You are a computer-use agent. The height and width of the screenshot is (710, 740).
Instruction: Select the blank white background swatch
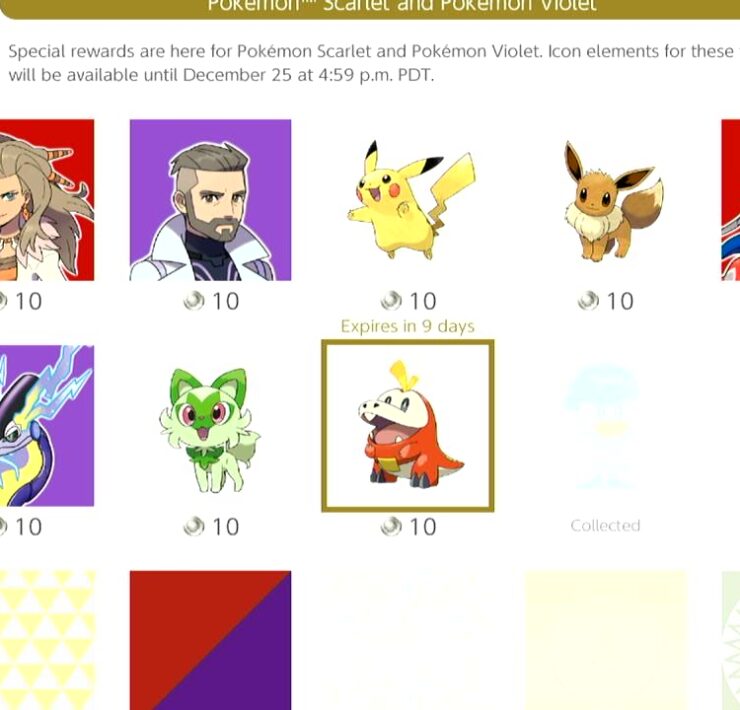(408, 640)
